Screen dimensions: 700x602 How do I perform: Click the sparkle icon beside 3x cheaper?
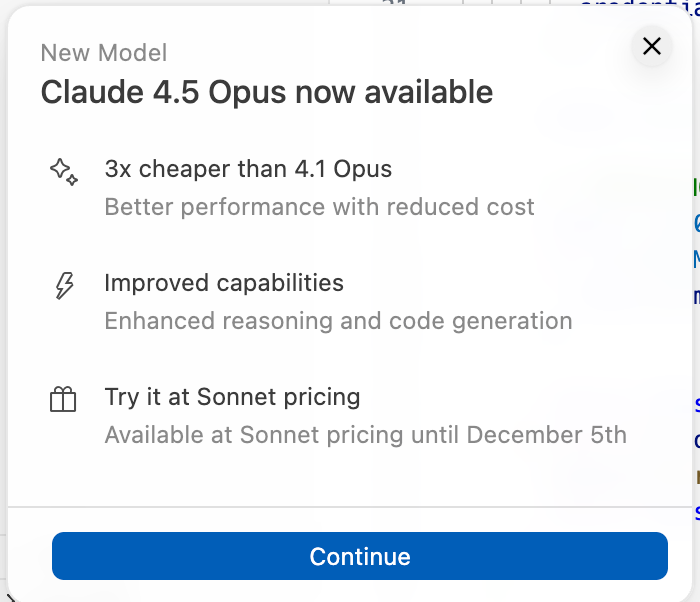[x=64, y=171]
